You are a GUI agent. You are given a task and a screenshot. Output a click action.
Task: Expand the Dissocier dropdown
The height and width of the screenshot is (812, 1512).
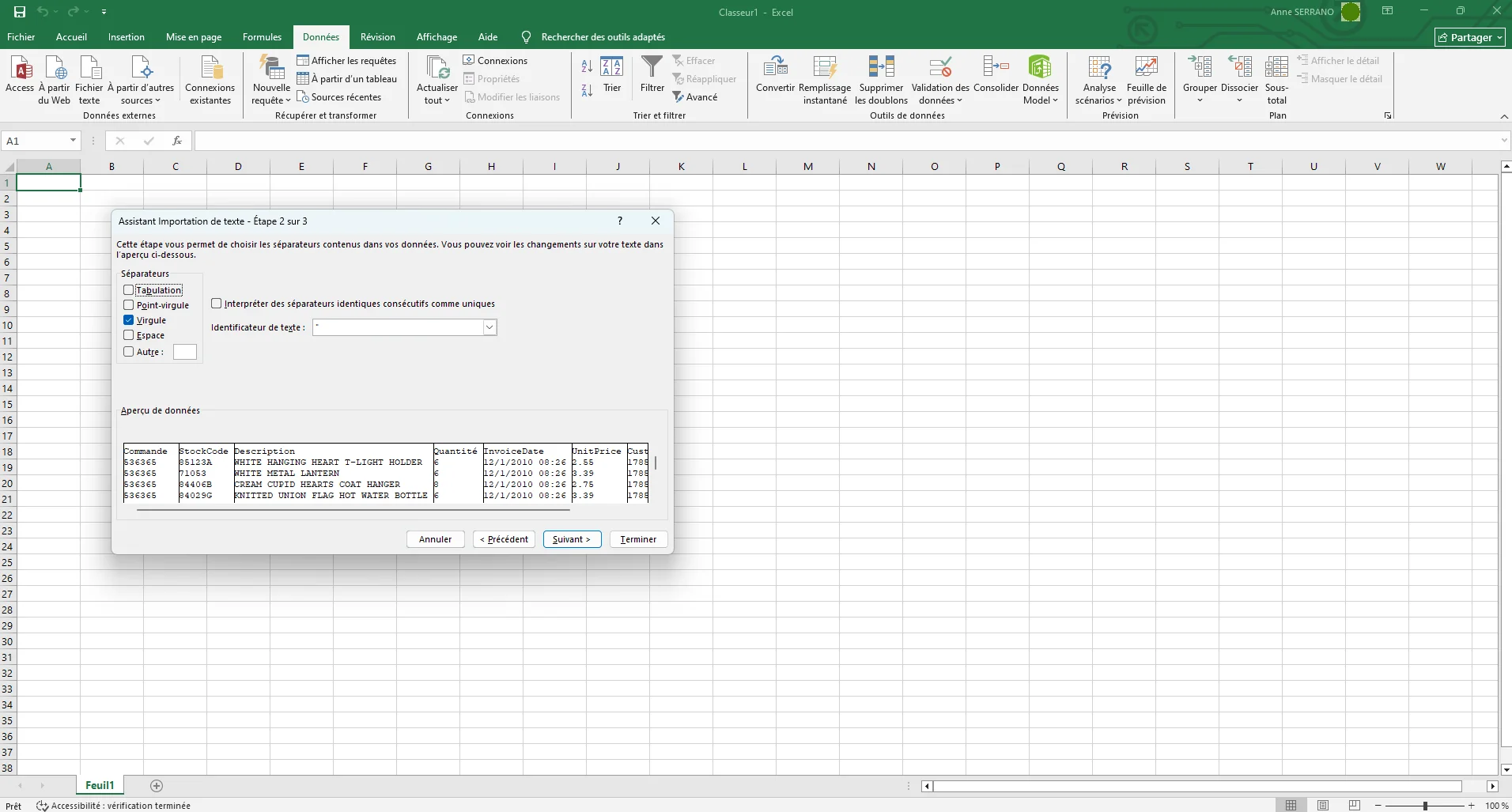pyautogui.click(x=1239, y=100)
